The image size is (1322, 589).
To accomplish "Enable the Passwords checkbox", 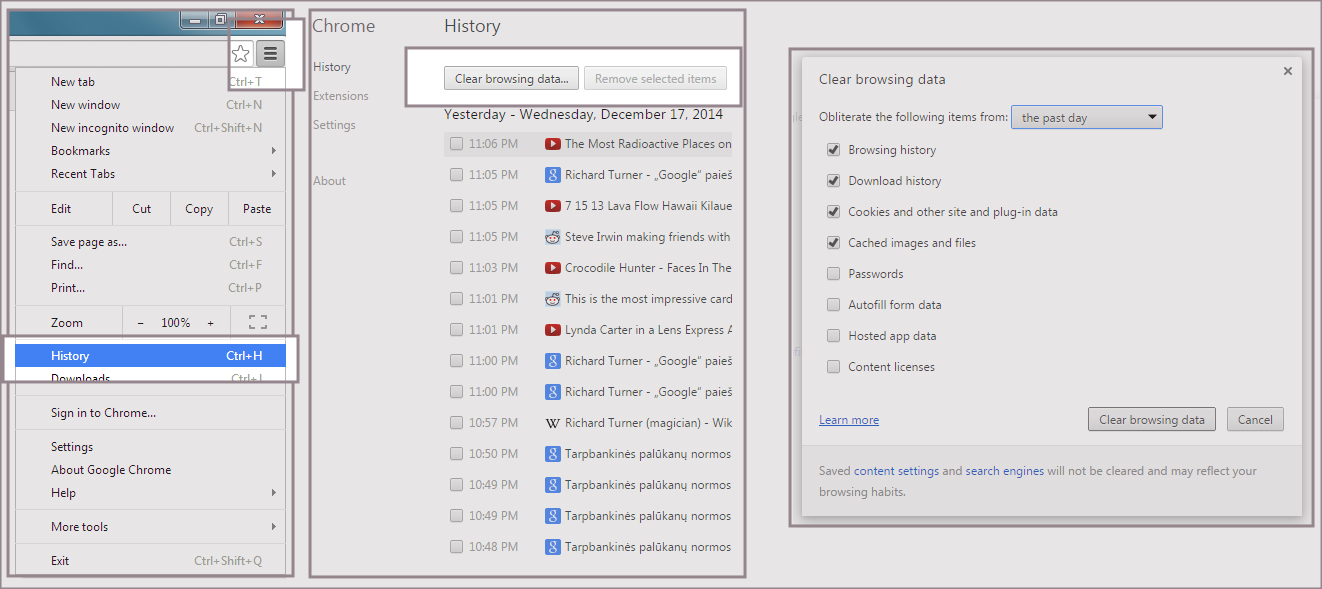I will pyautogui.click(x=833, y=274).
